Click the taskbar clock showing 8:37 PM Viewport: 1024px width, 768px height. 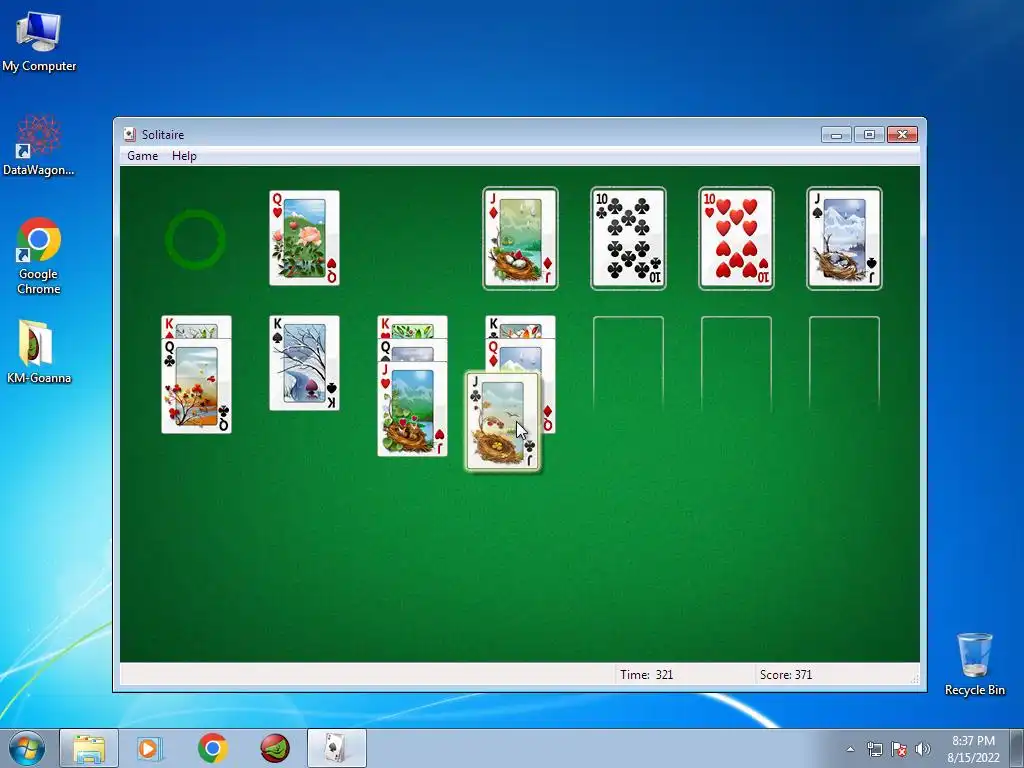[973, 749]
